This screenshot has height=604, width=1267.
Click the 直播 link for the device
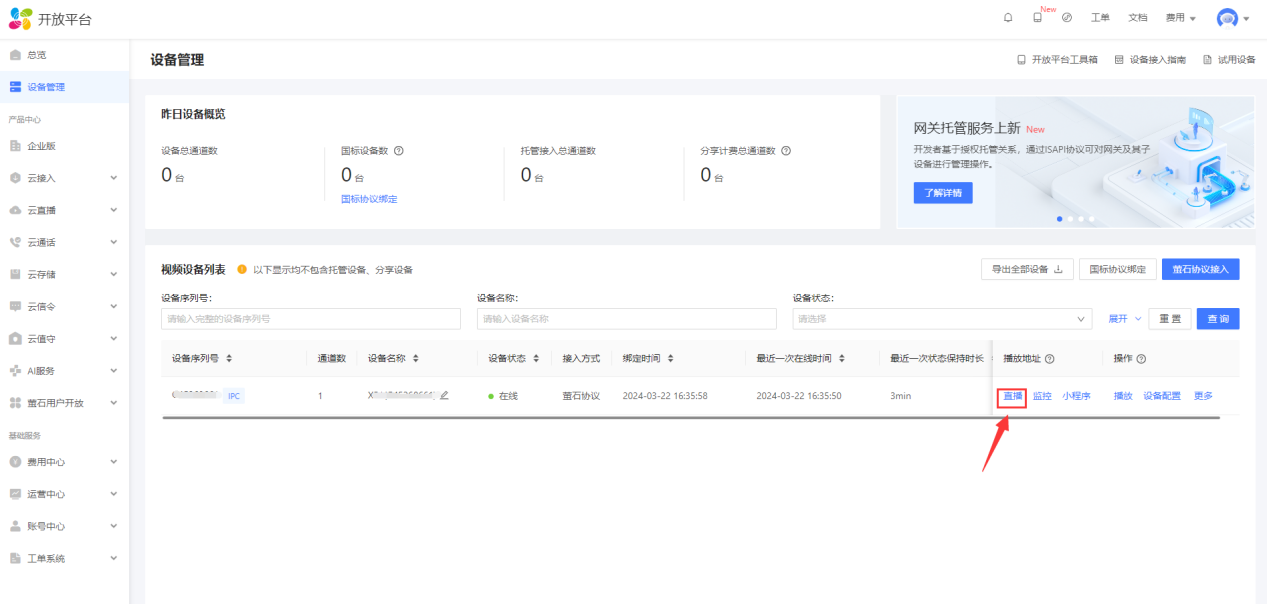point(1013,396)
